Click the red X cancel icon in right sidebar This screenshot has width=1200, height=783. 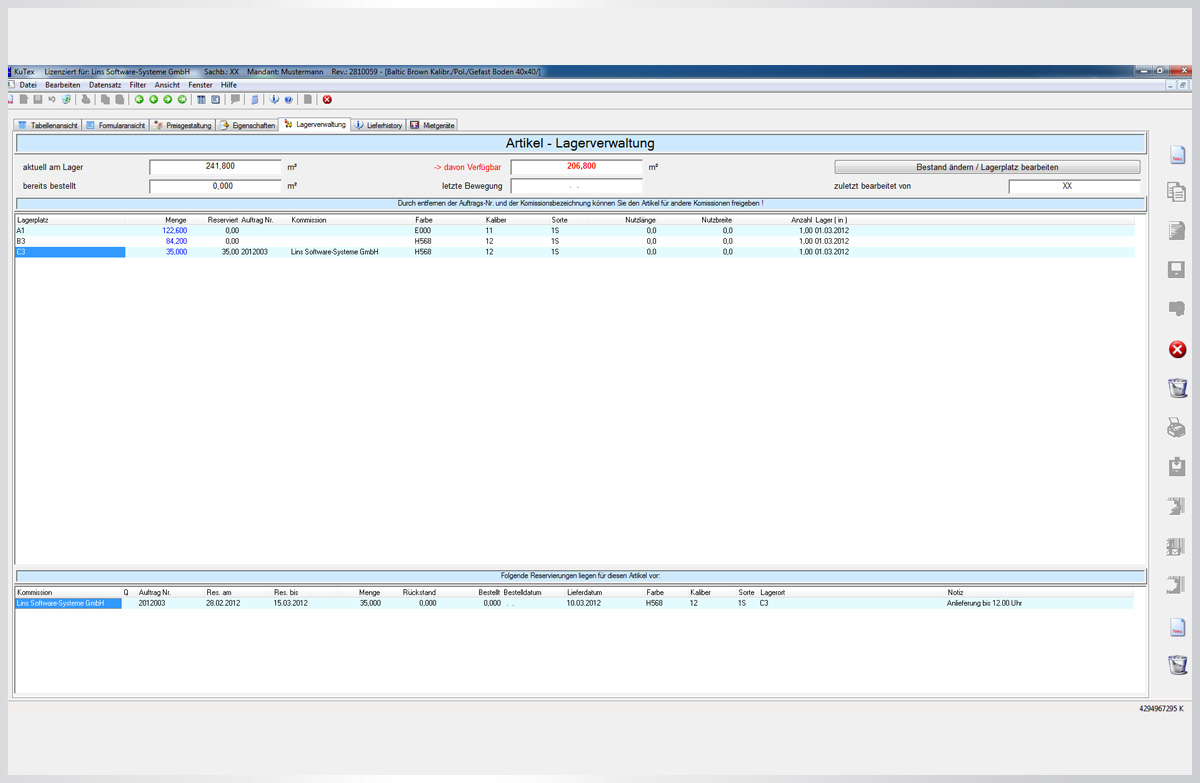(1177, 349)
